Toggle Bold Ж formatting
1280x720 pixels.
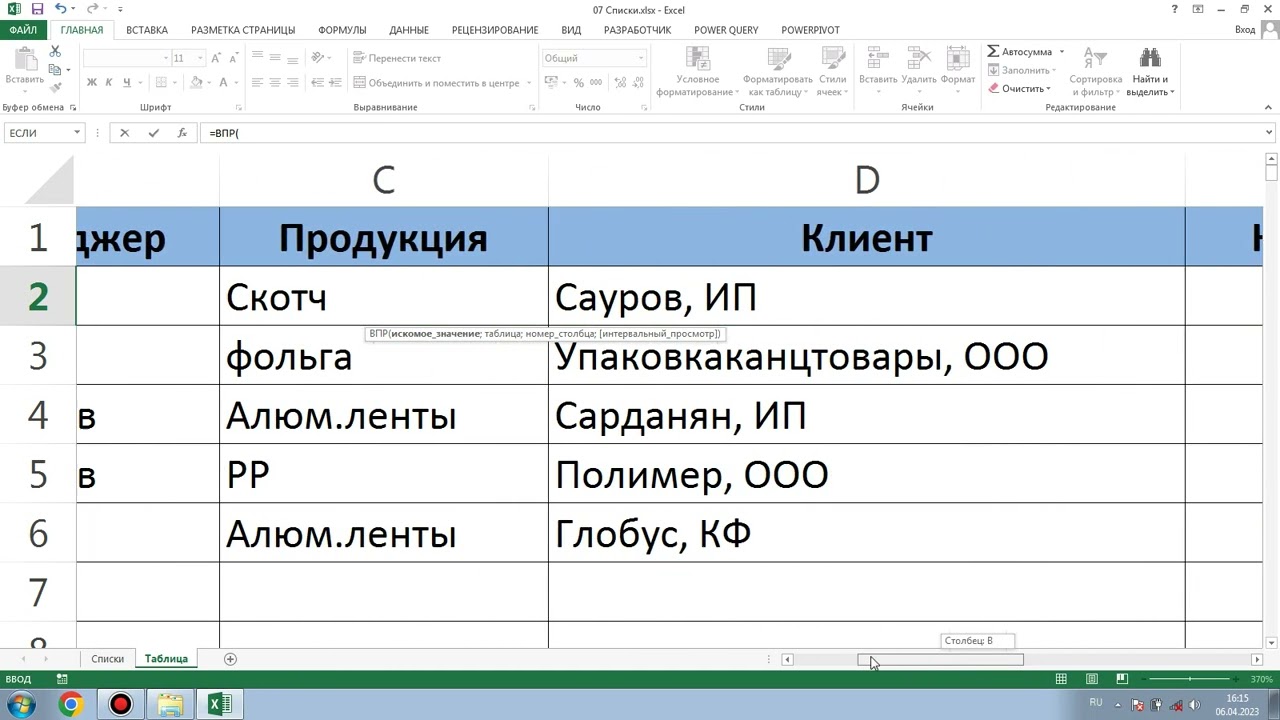pyautogui.click(x=91, y=83)
